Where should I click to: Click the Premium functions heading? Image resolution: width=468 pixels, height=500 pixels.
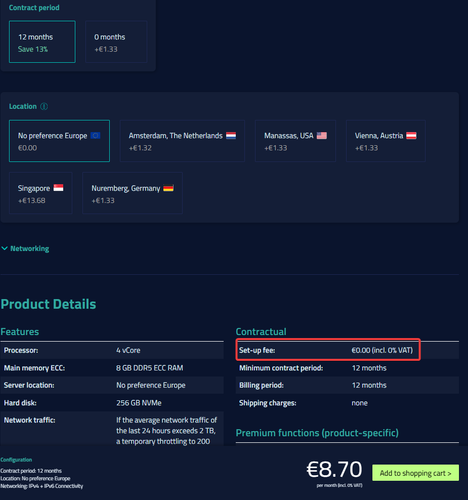[317, 433]
